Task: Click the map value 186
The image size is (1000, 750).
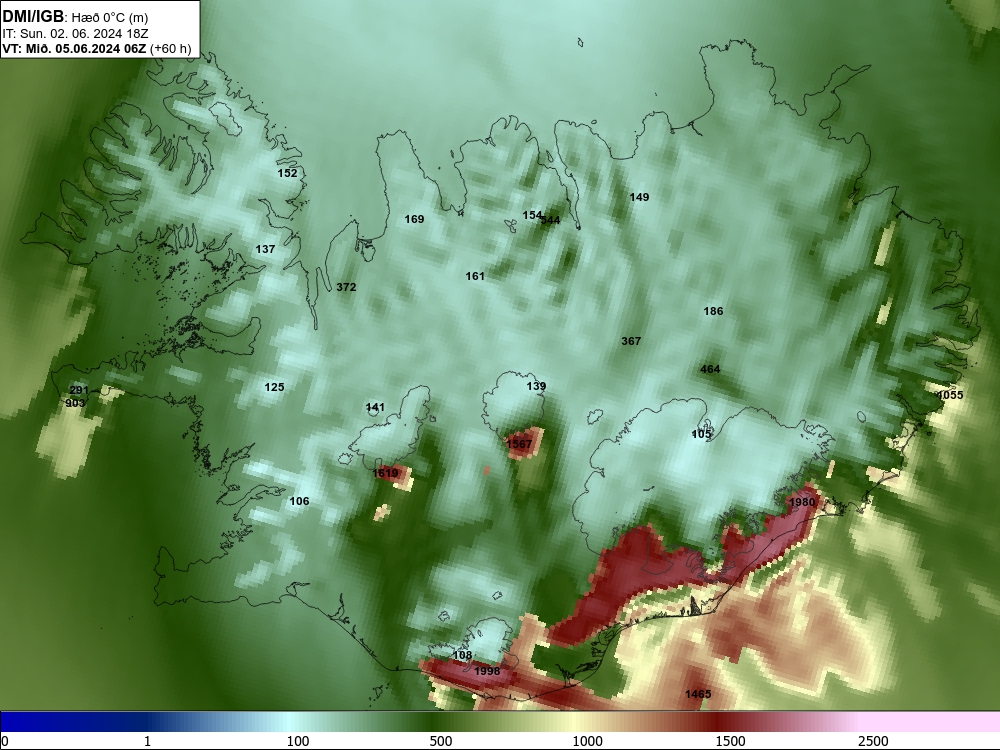Action: click(x=714, y=311)
